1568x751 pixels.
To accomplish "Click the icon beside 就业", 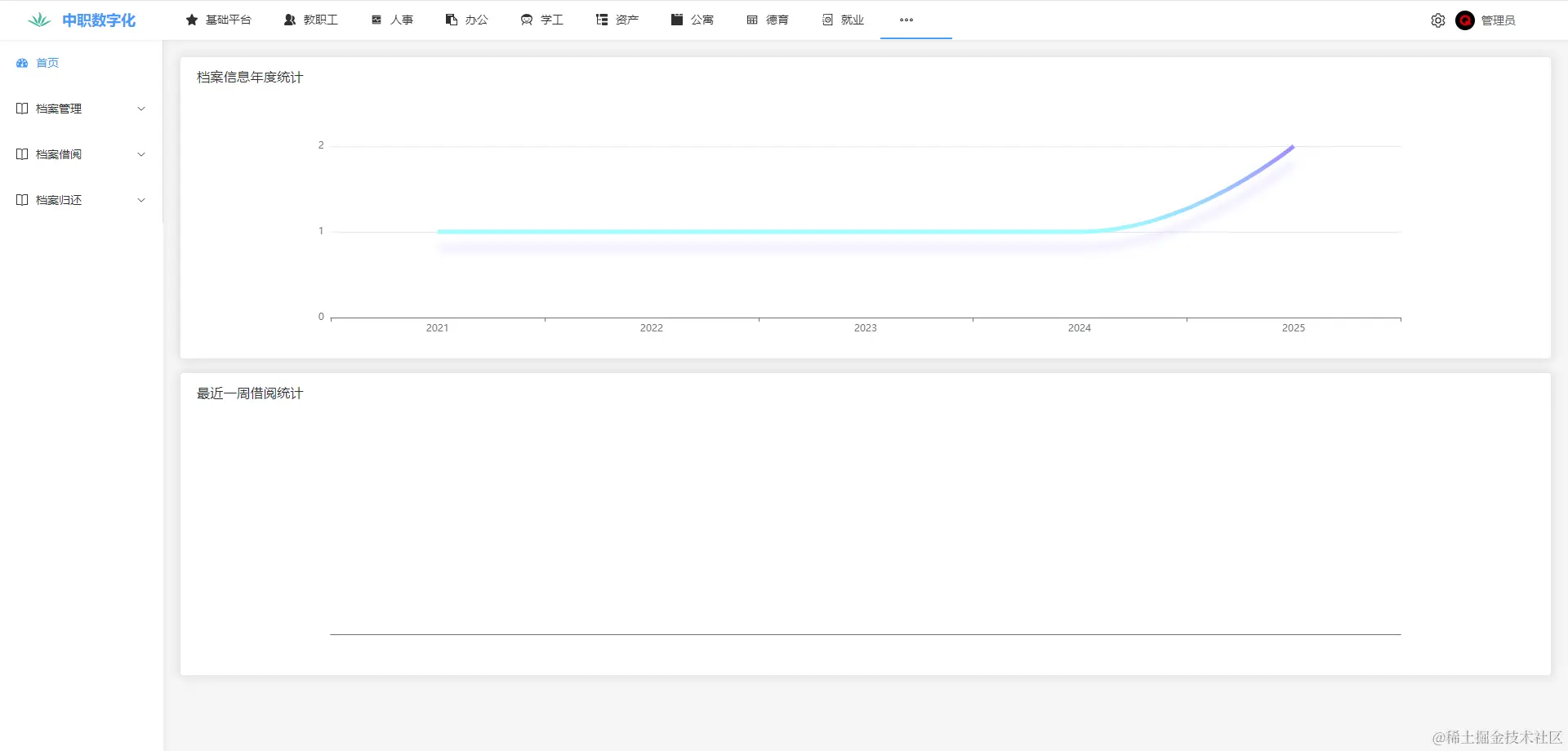I will point(827,20).
